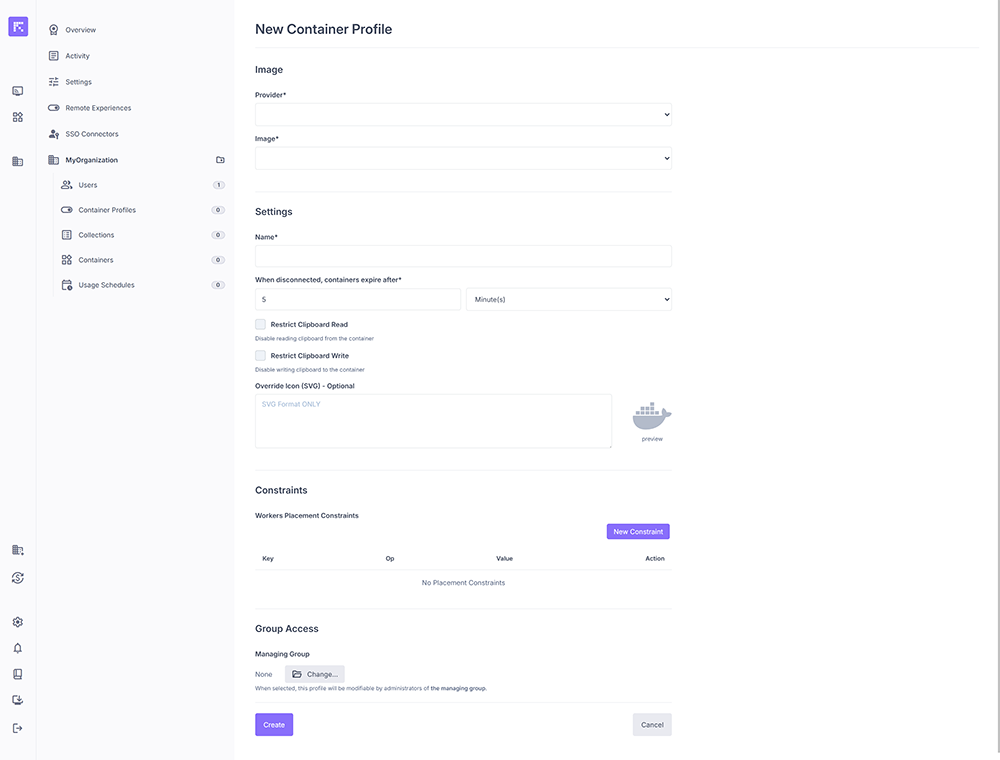Click the logout arrow icon
This screenshot has height=760, width=1000.
point(17,728)
